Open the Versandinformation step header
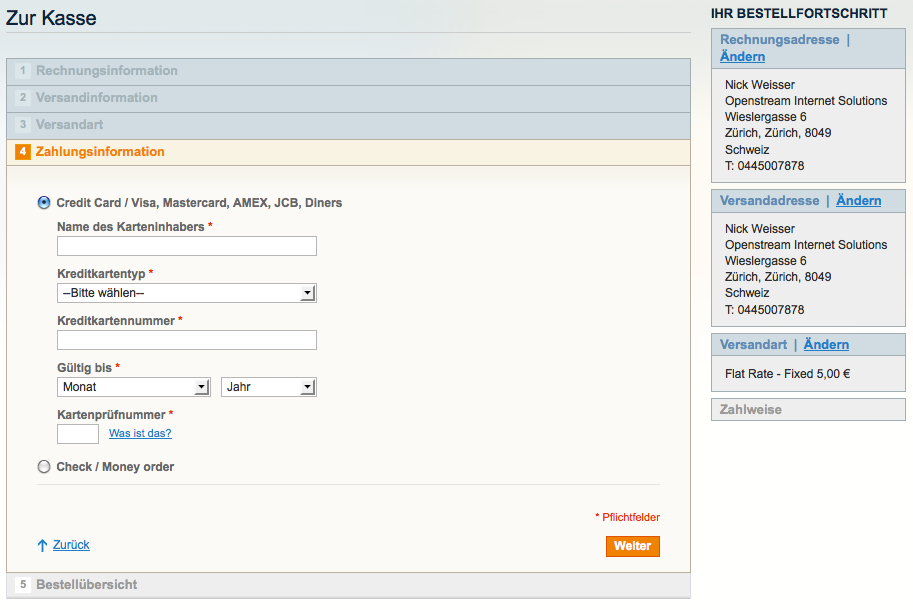Image resolution: width=913 pixels, height=610 pixels. (x=97, y=98)
